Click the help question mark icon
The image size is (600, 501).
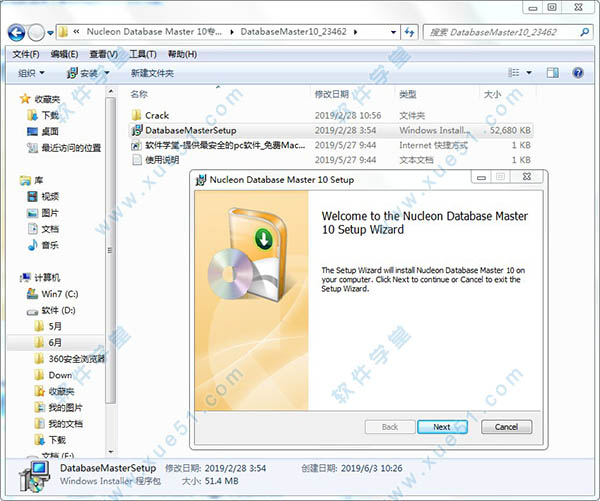pos(577,73)
